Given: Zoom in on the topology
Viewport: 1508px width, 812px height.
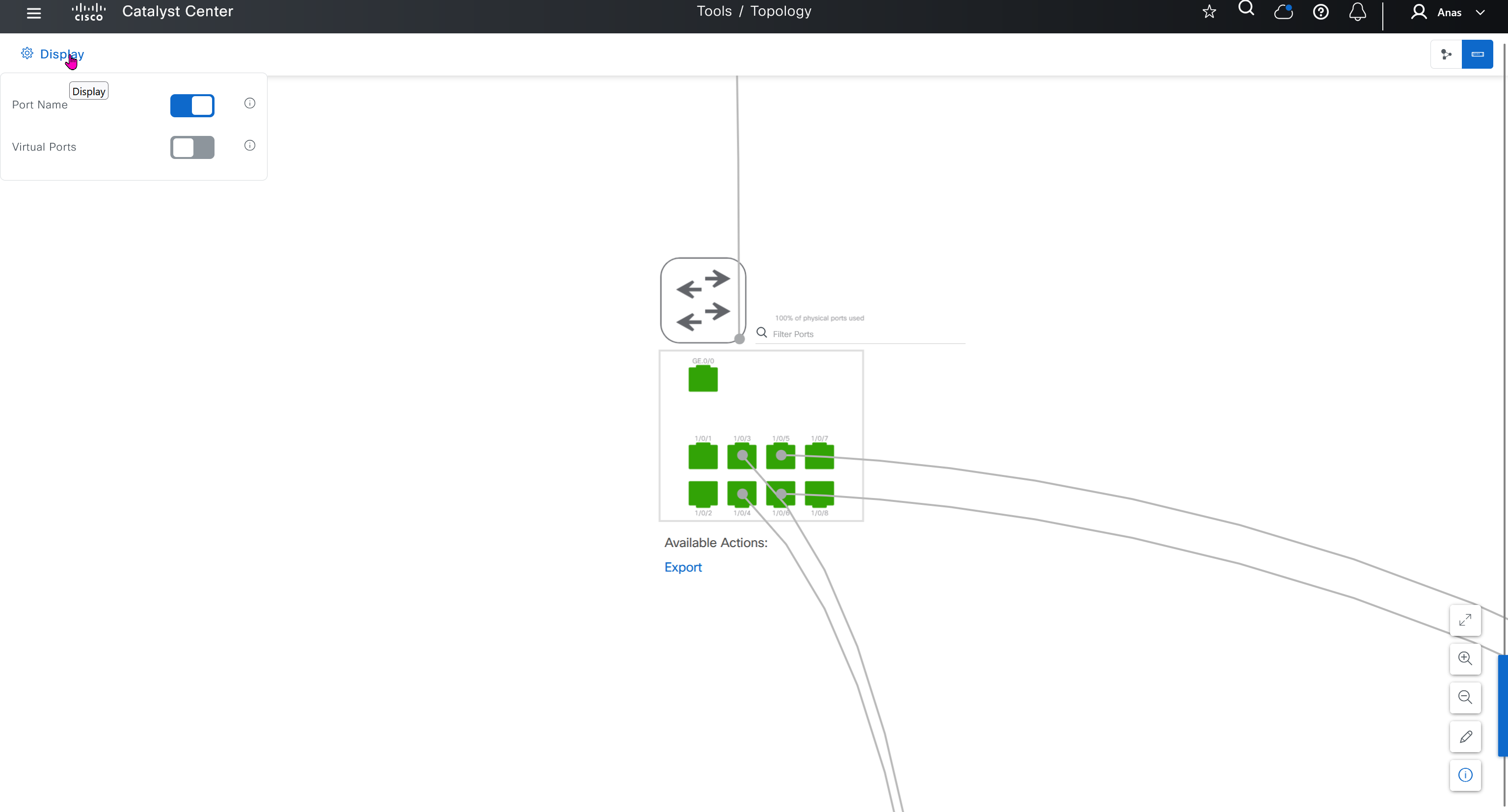Looking at the screenshot, I should 1465,659.
